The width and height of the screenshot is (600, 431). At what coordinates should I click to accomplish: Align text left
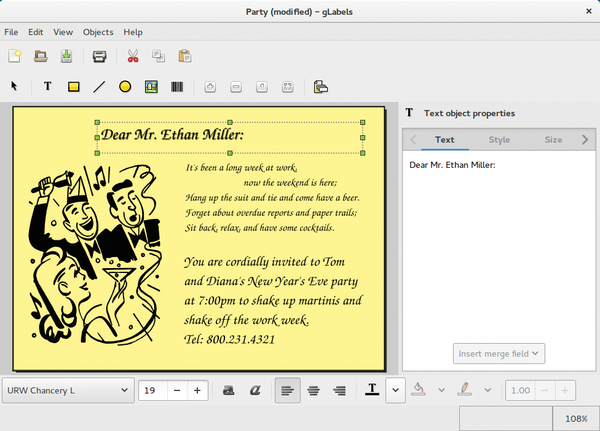click(287, 390)
